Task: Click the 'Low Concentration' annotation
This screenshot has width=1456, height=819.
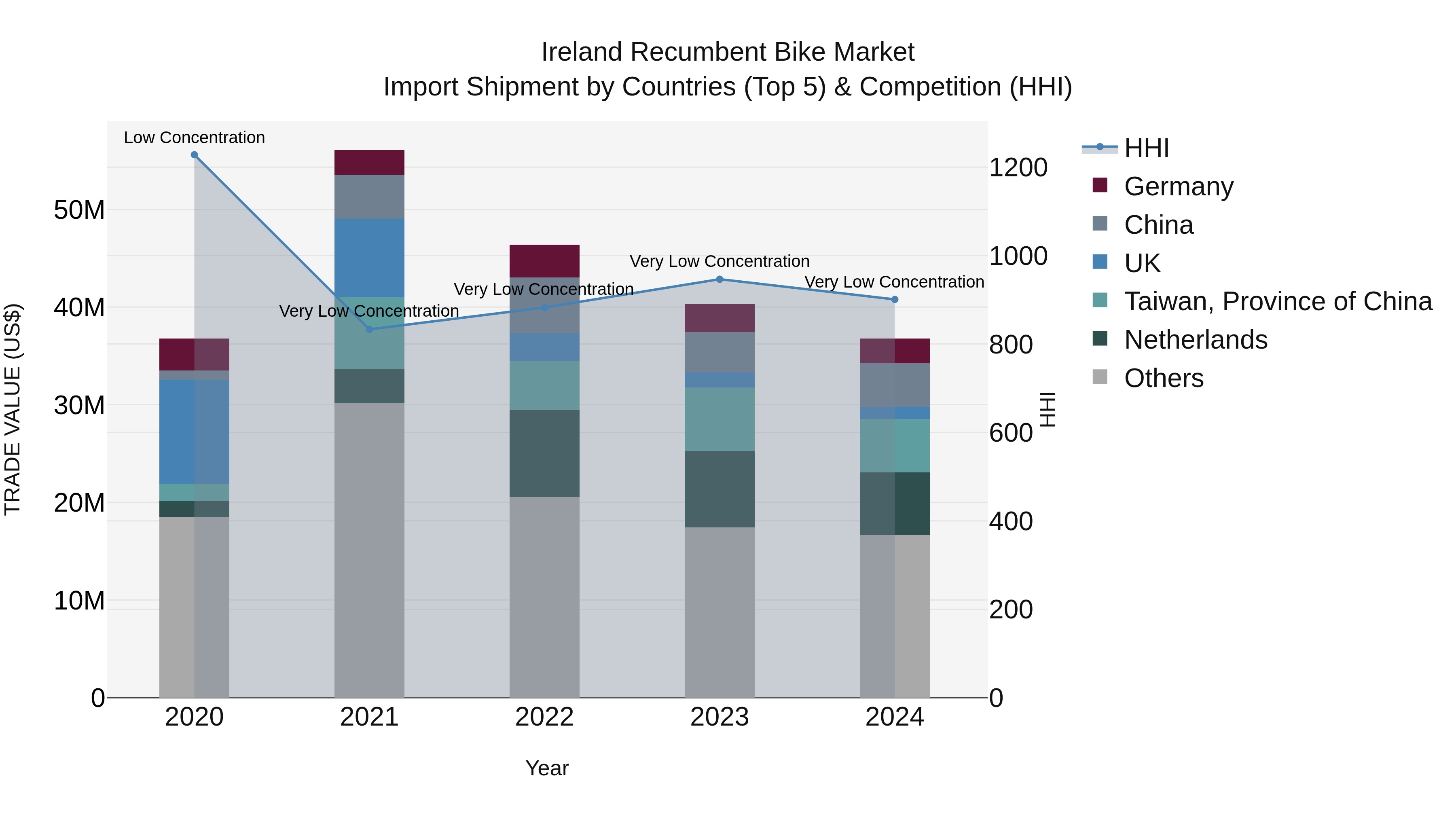Action: (195, 138)
